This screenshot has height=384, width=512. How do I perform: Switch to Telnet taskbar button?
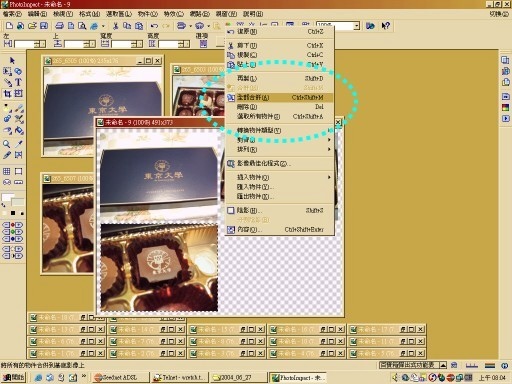click(x=179, y=377)
